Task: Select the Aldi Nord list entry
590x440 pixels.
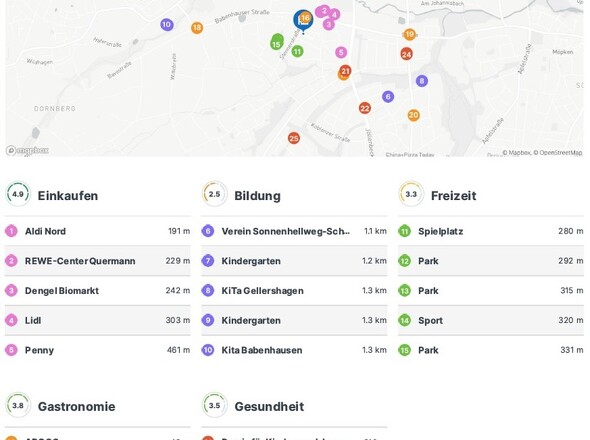Action: [97, 231]
